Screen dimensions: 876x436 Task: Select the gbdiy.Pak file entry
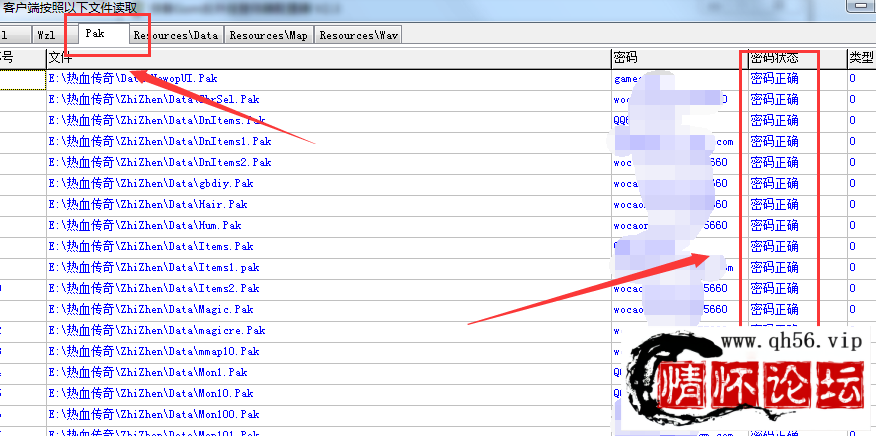pyautogui.click(x=151, y=183)
